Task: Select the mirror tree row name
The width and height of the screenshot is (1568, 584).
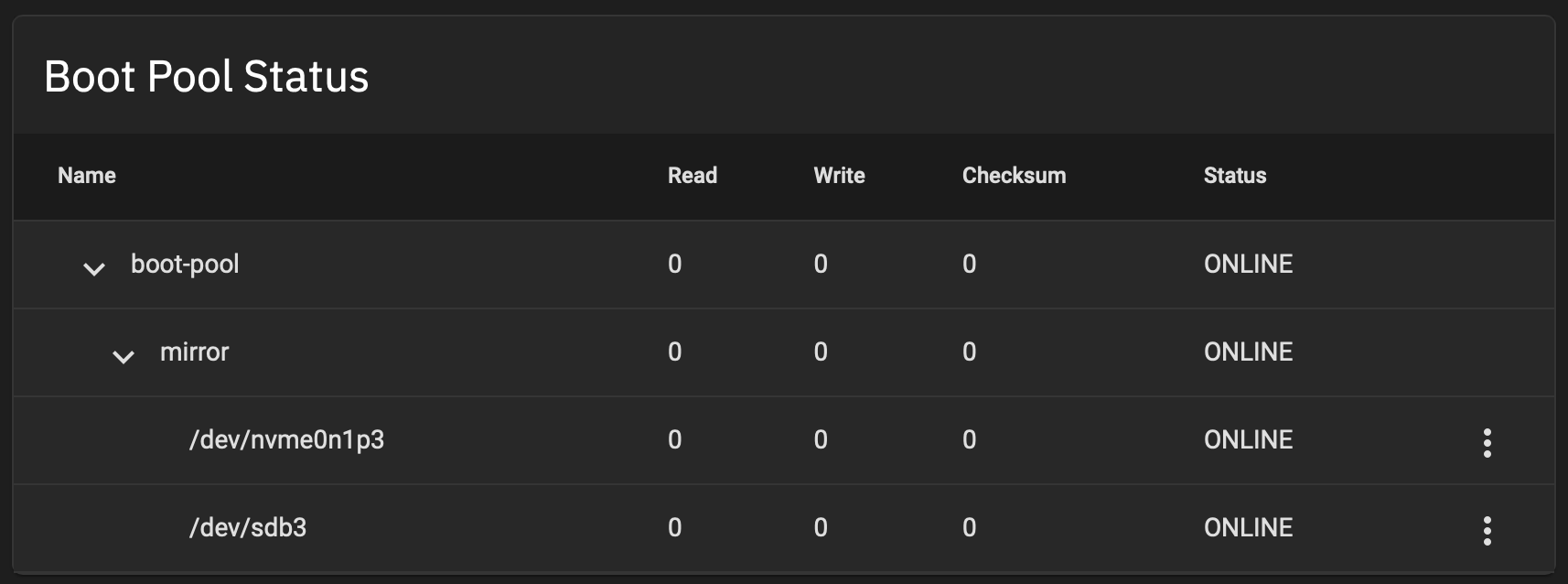Action: (194, 351)
